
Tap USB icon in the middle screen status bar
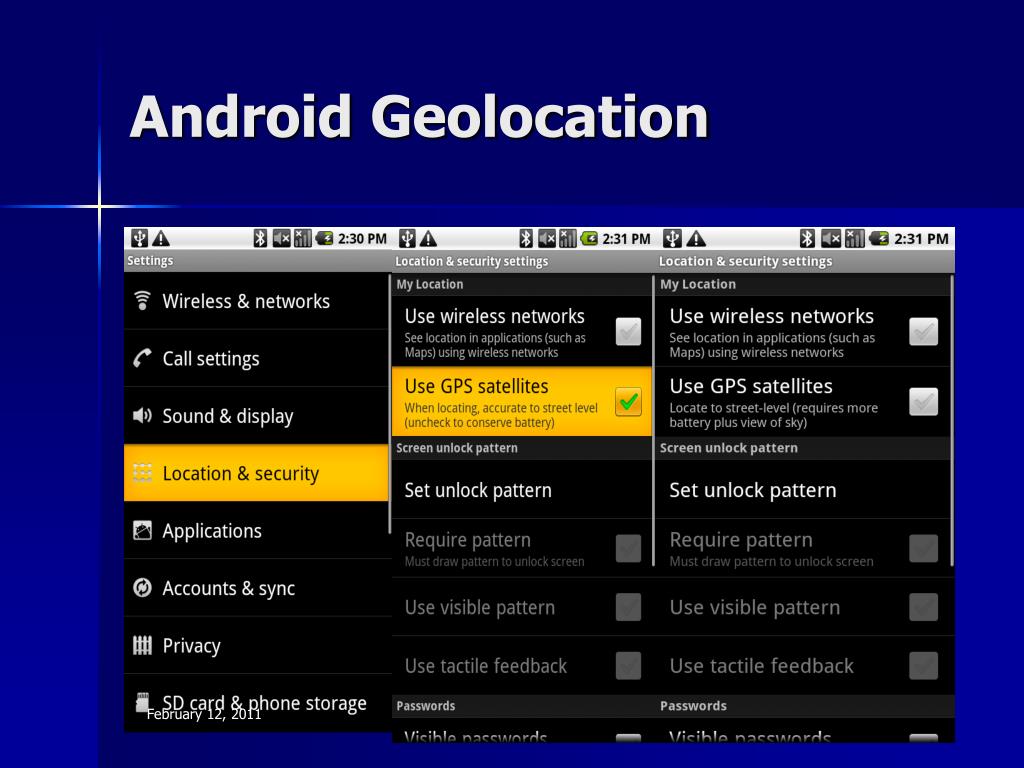coord(407,238)
